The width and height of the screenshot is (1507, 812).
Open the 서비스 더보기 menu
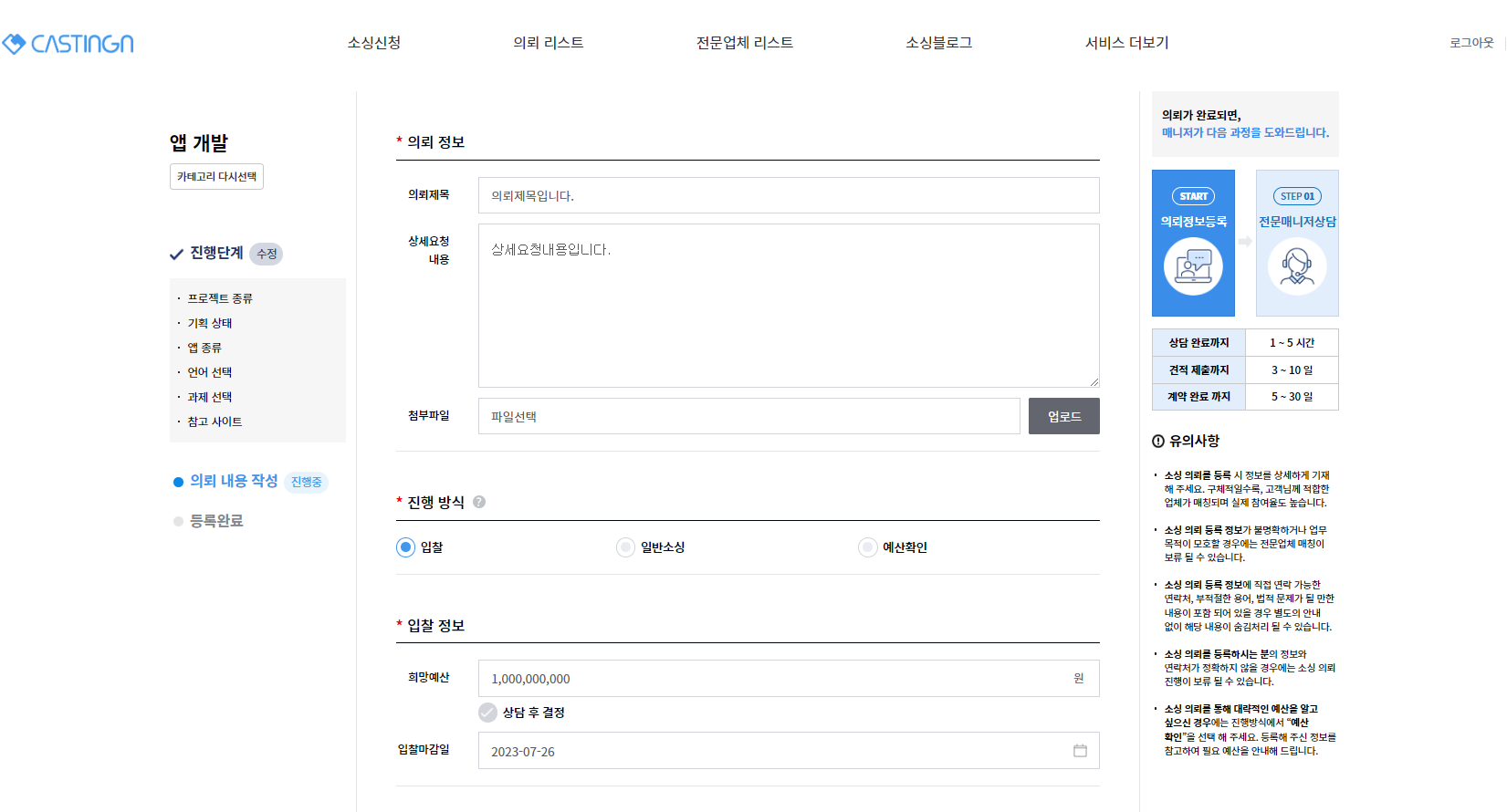tap(1126, 43)
